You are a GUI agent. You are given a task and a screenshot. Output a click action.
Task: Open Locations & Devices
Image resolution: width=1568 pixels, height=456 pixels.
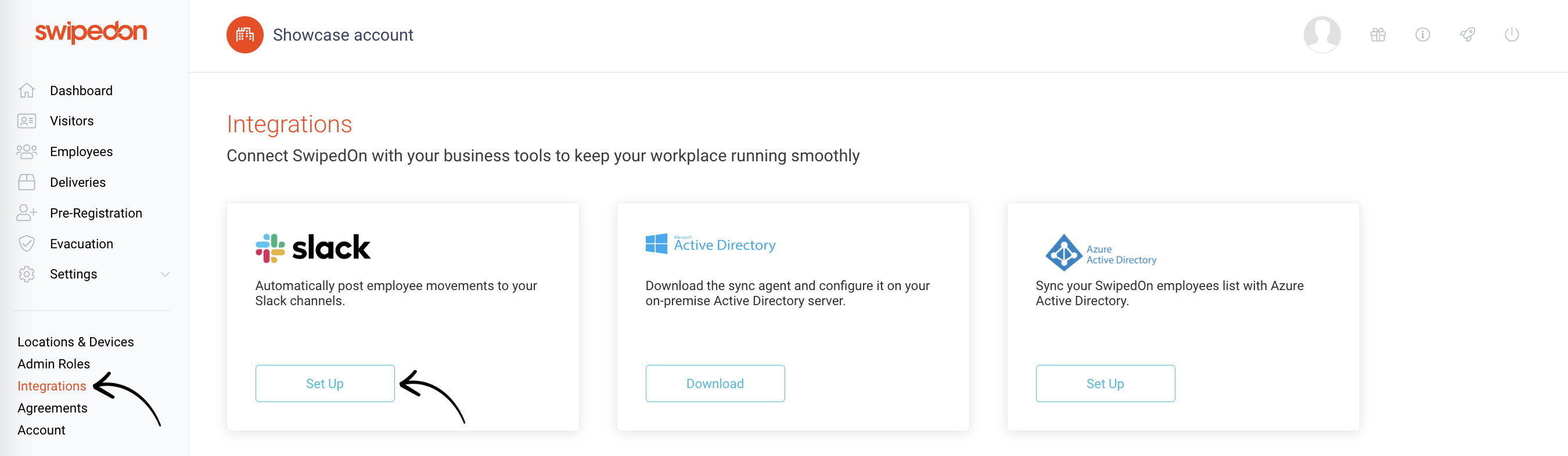(75, 342)
